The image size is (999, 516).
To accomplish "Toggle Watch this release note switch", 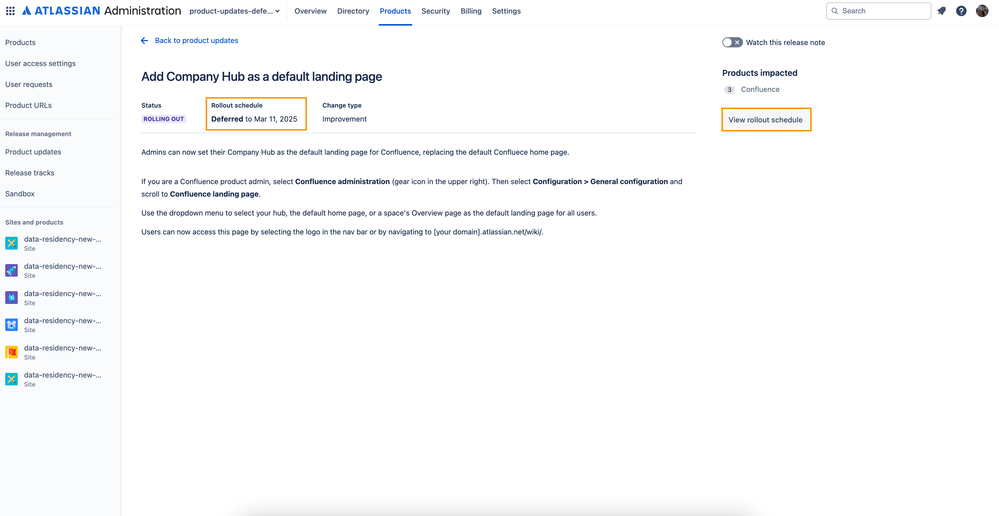I will (732, 42).
